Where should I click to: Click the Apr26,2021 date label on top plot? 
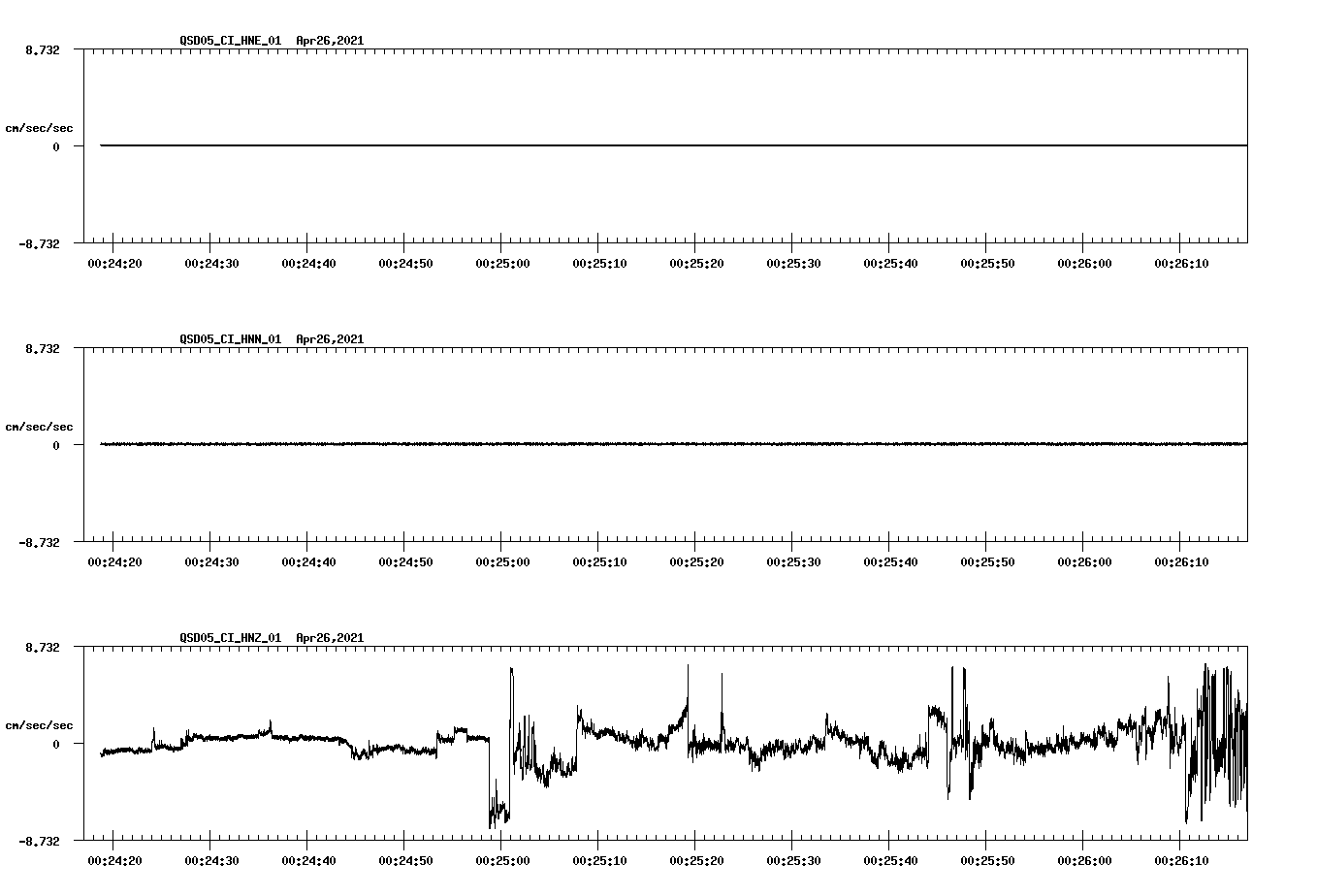coord(329,41)
